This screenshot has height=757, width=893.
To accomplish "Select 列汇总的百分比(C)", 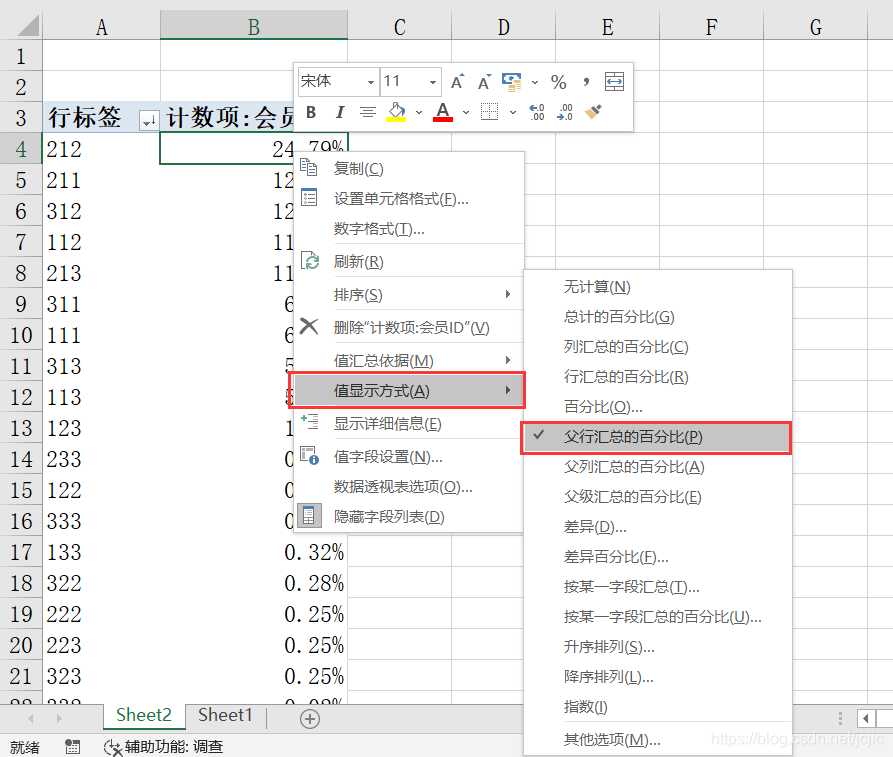I will point(657,347).
